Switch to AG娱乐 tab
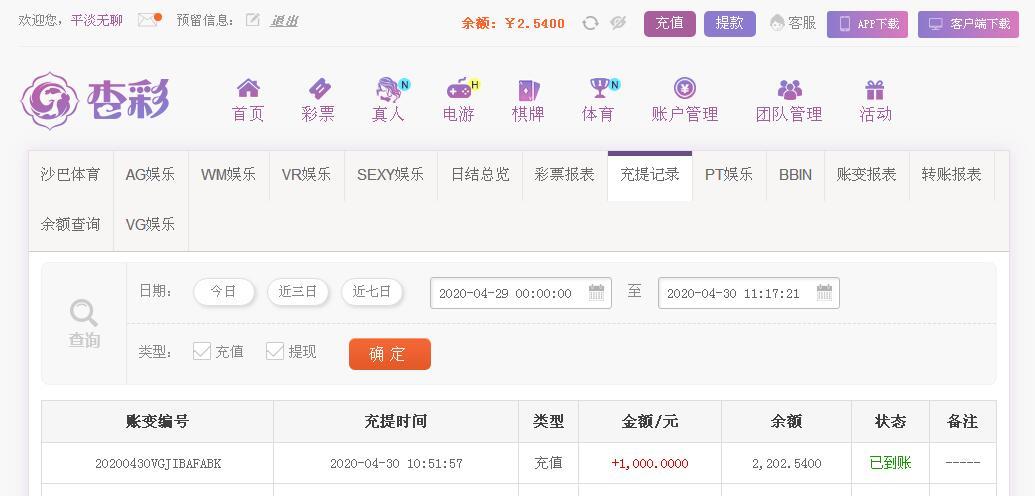This screenshot has width=1035, height=496. [150, 175]
